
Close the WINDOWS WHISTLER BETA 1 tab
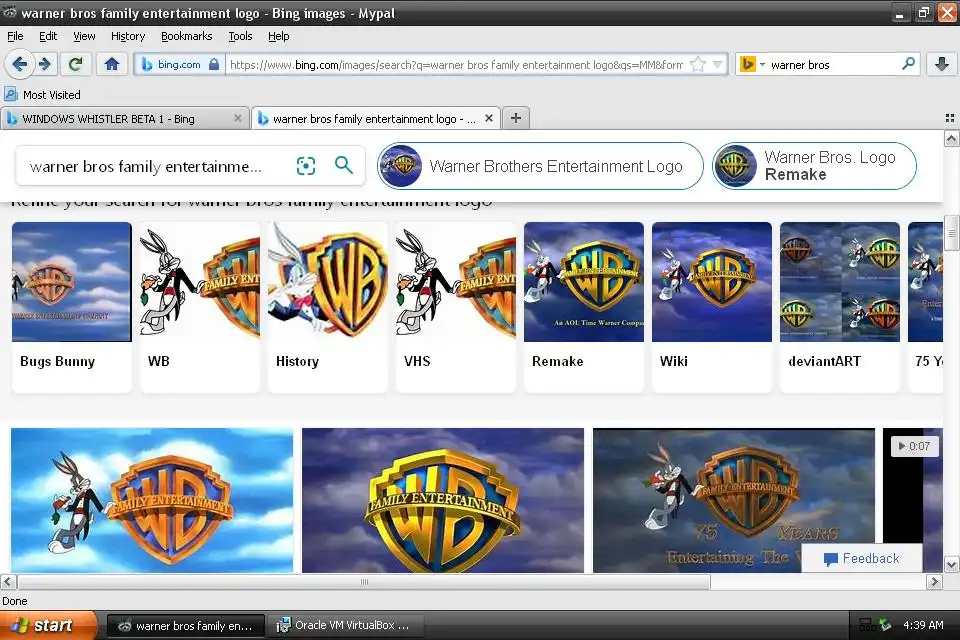[x=238, y=118]
